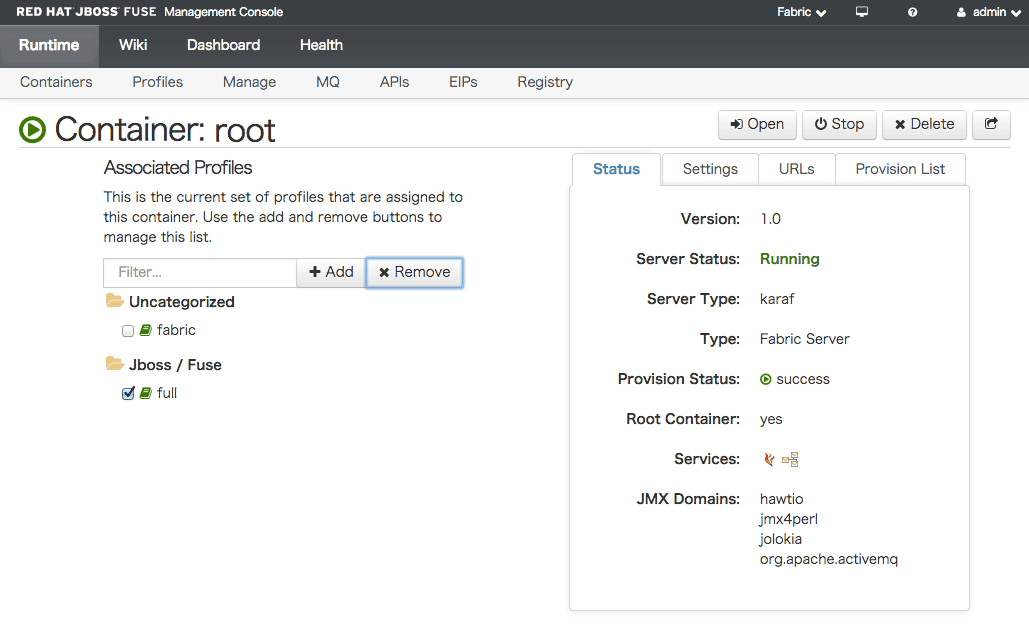Image resolution: width=1029 pixels, height=626 pixels.
Task: Click the Add profile button
Action: click(x=331, y=272)
